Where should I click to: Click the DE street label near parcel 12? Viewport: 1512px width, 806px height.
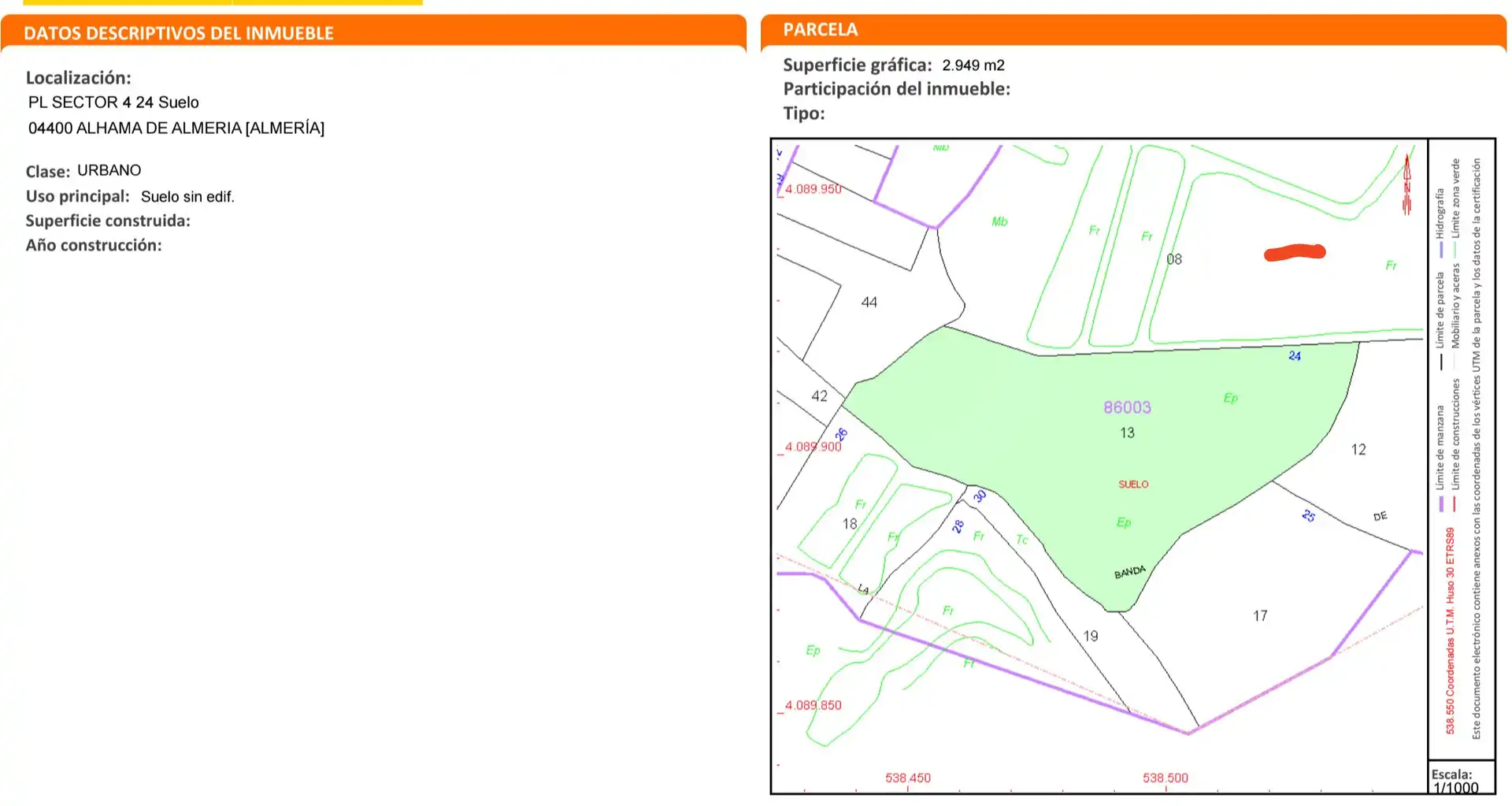[1380, 517]
